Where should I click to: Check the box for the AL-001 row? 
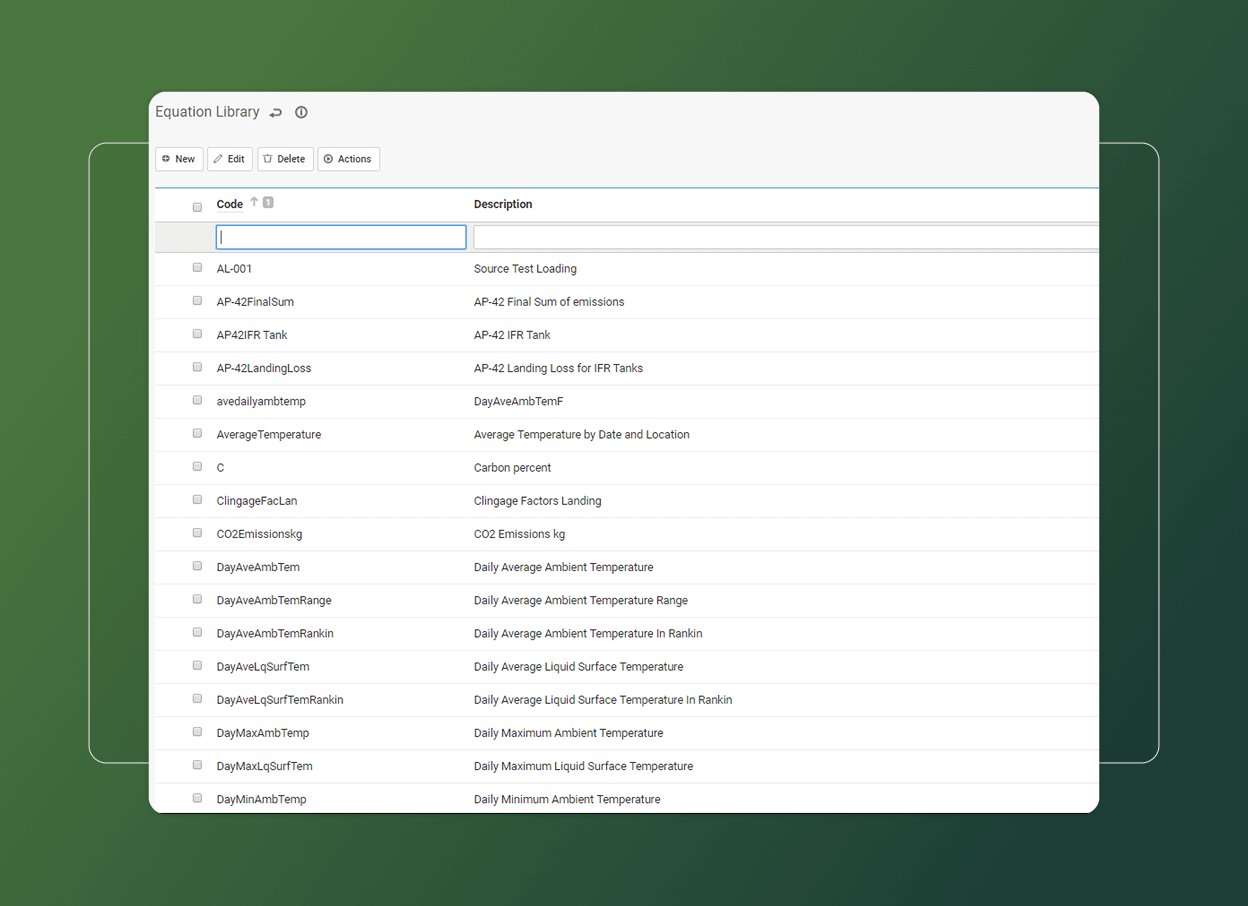click(x=197, y=268)
